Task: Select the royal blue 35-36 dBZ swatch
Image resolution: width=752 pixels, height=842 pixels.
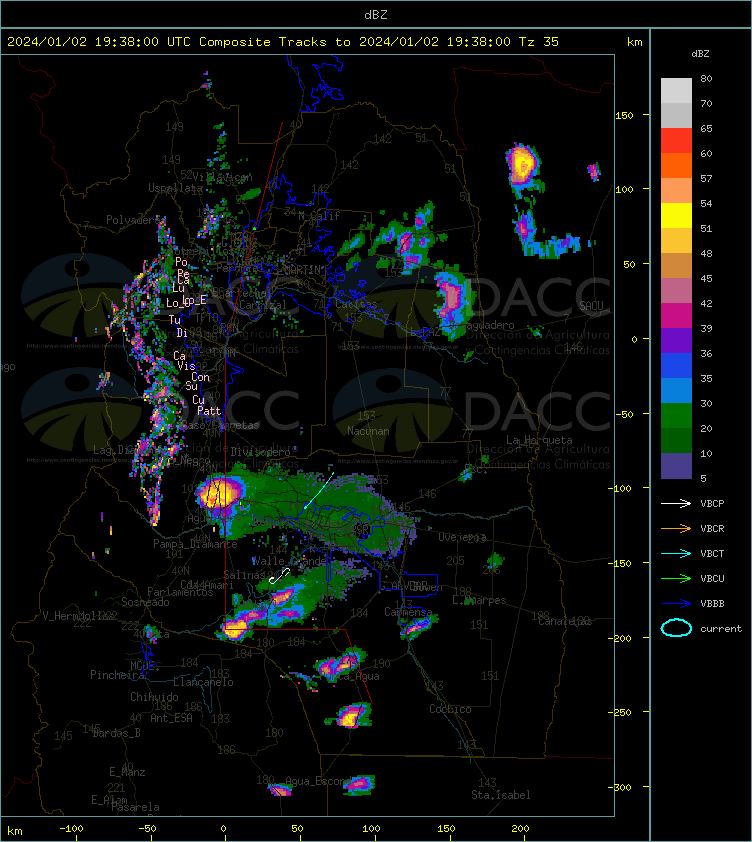Action: pos(676,365)
